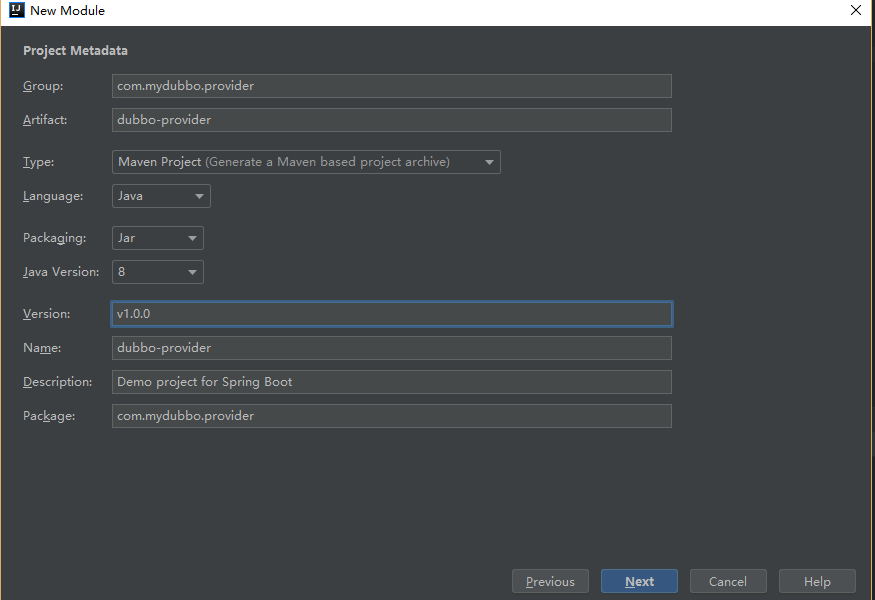Screen dimensions: 875x600
Task: Cancel the module creation
Action: (x=728, y=581)
